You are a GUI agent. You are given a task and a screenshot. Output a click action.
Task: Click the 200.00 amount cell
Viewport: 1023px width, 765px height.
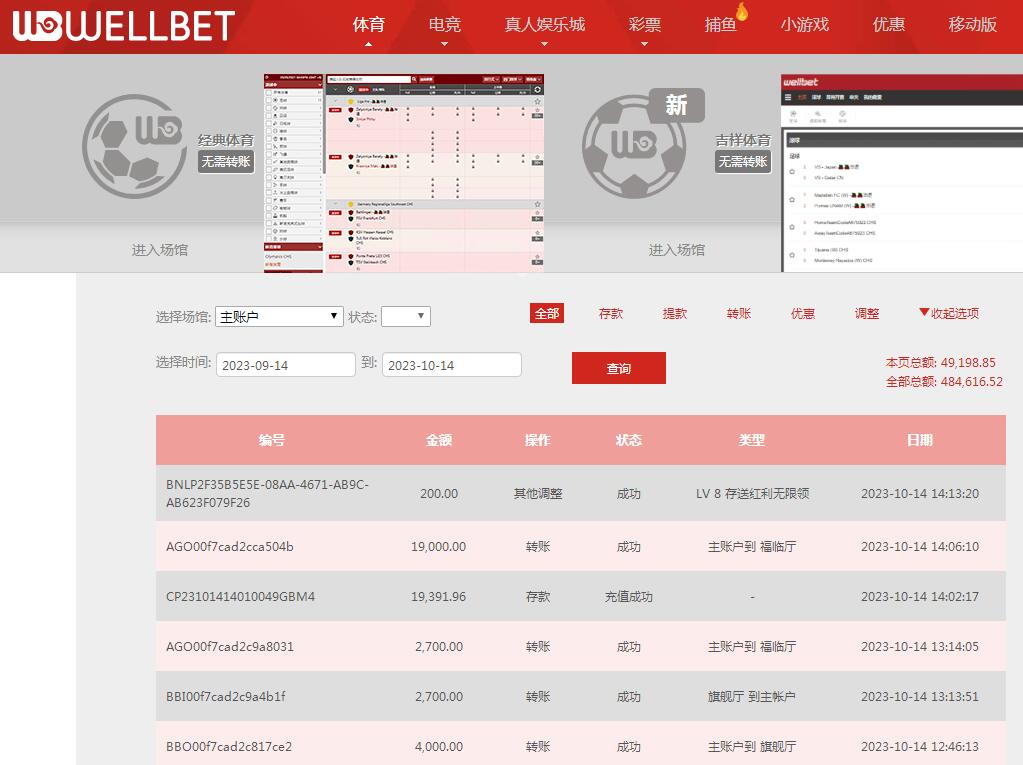(x=439, y=494)
